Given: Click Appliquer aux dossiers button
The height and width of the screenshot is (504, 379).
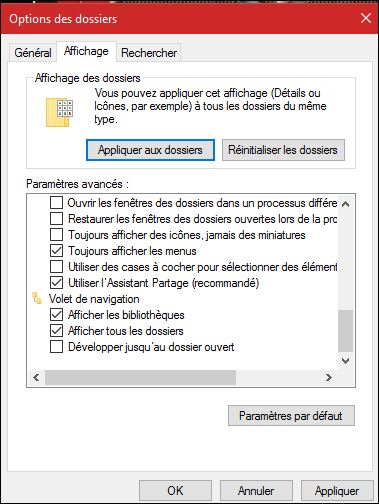Looking at the screenshot, I should (x=150, y=150).
